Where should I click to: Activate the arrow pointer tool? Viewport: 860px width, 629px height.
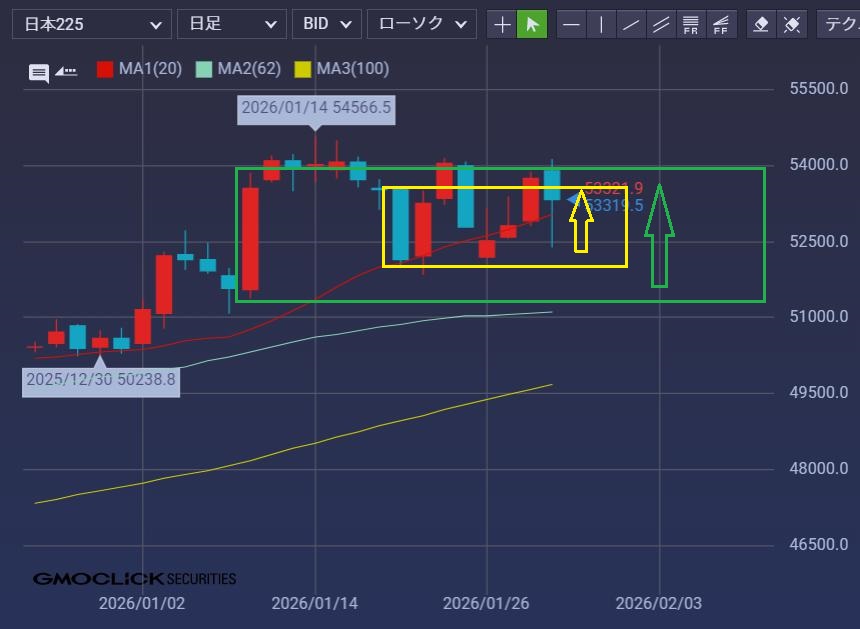532,24
